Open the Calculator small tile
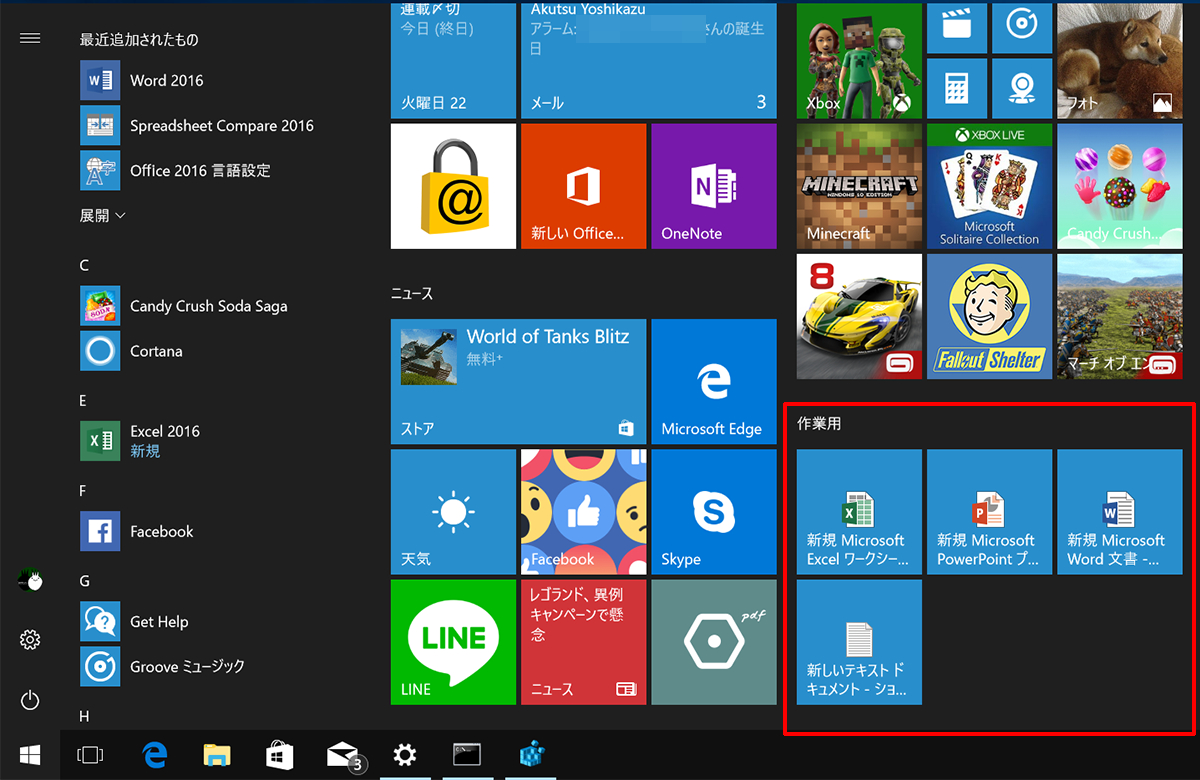This screenshot has height=780, width=1200. [957, 88]
